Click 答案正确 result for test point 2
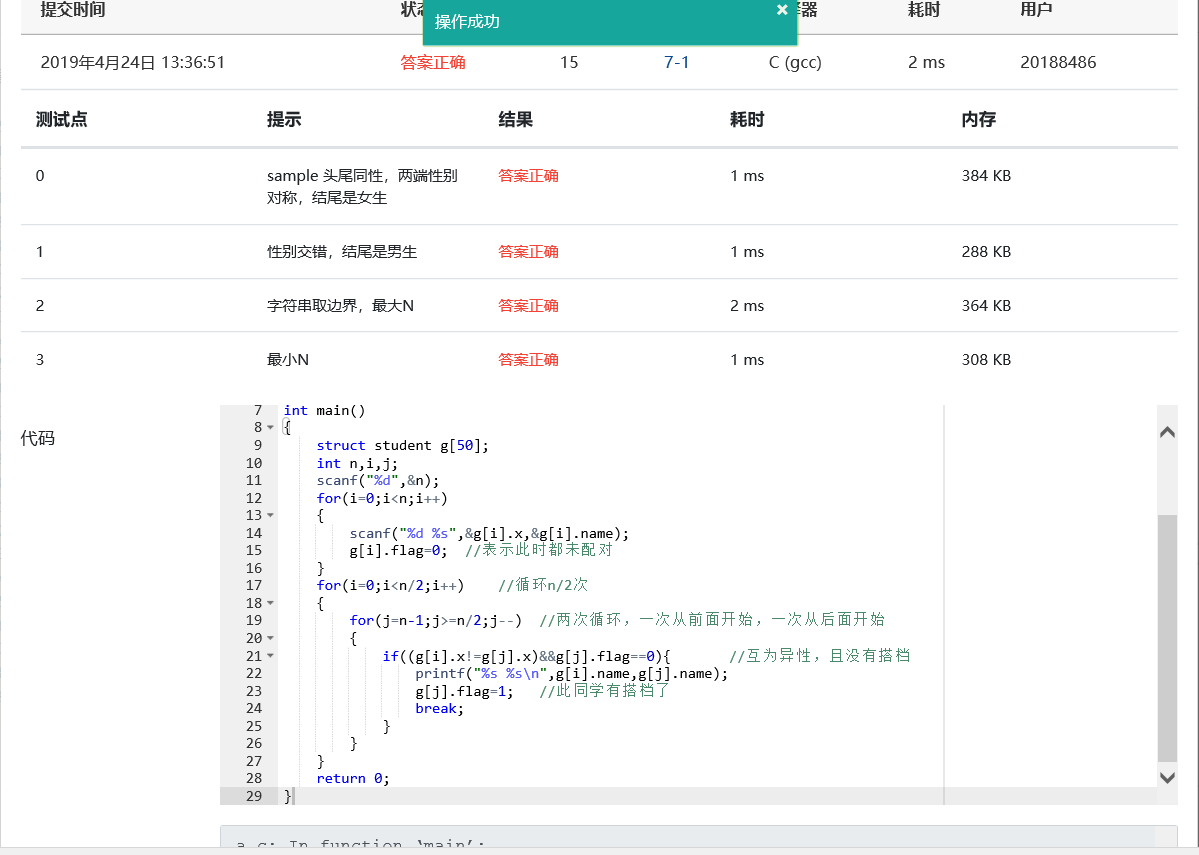The height and width of the screenshot is (855, 1199). 528,305
